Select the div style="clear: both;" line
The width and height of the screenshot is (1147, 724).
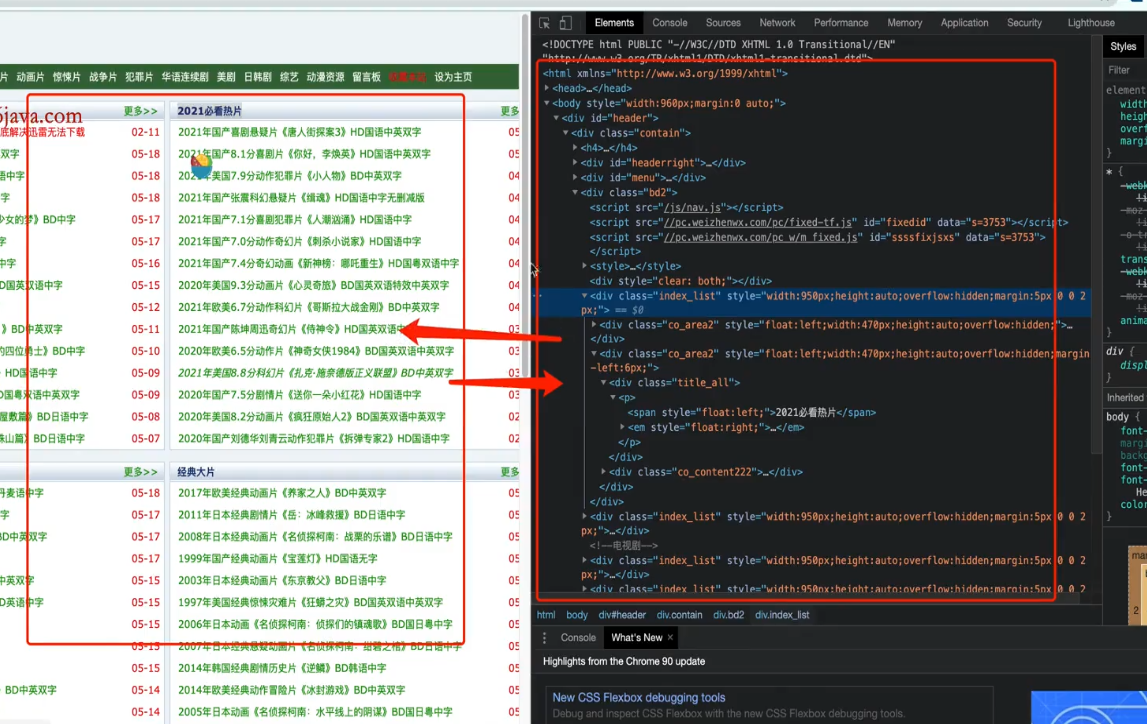[x=681, y=281]
